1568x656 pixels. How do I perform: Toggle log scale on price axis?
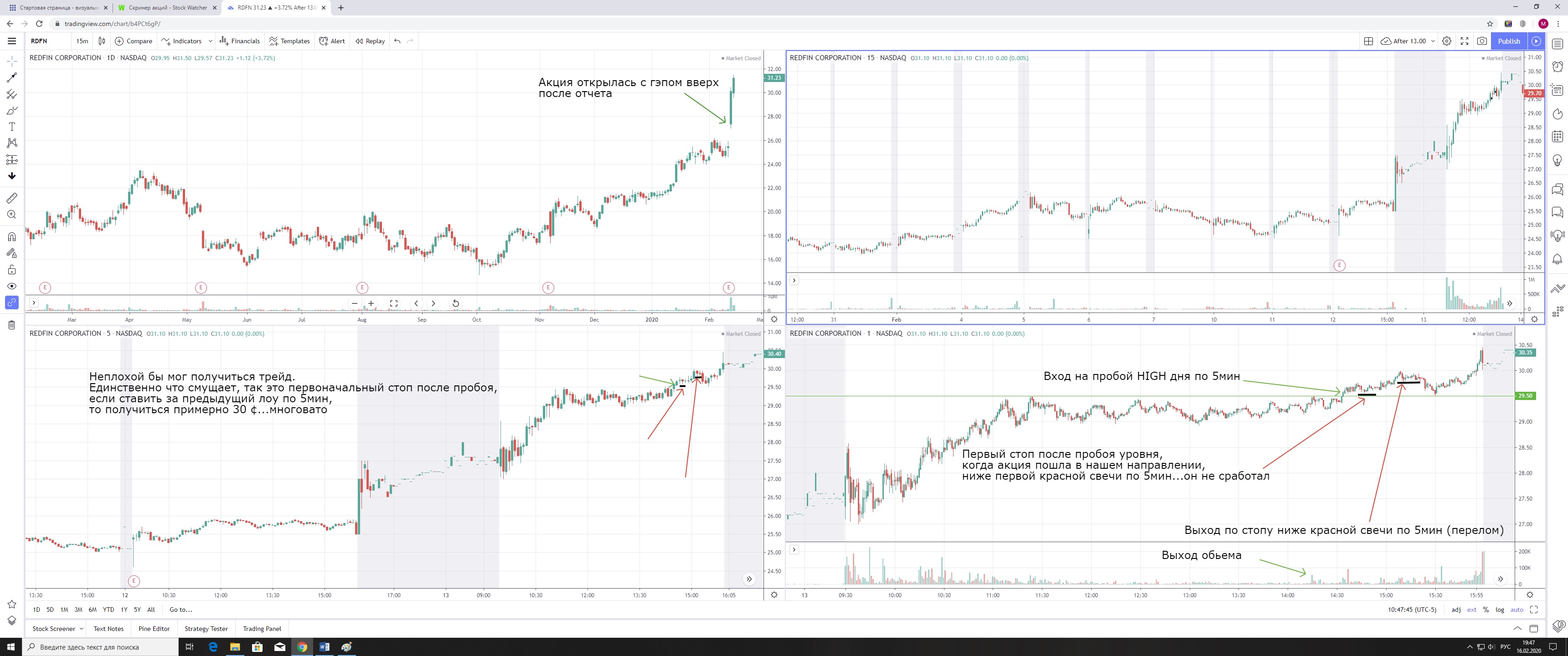pos(1500,609)
